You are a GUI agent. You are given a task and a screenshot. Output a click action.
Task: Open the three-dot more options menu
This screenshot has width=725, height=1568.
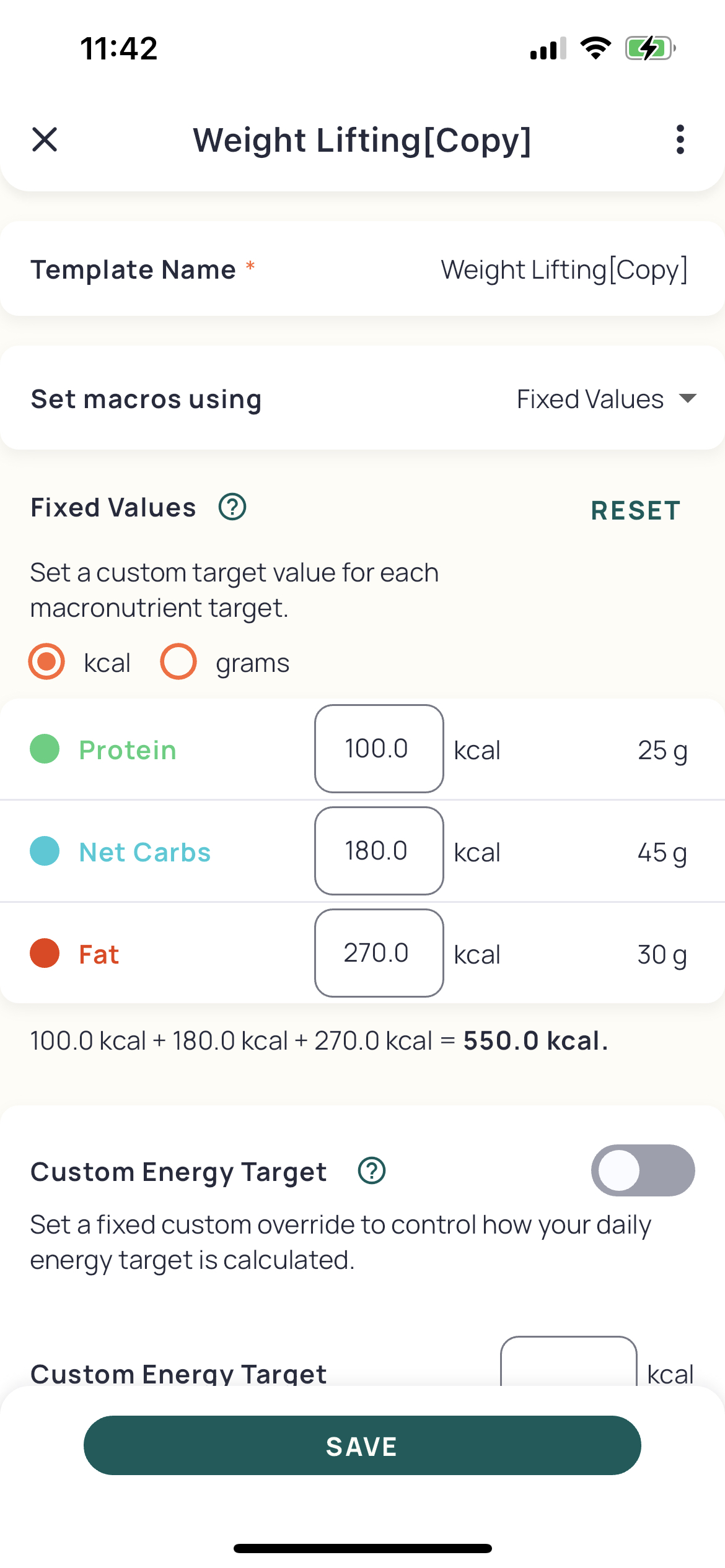click(x=680, y=139)
